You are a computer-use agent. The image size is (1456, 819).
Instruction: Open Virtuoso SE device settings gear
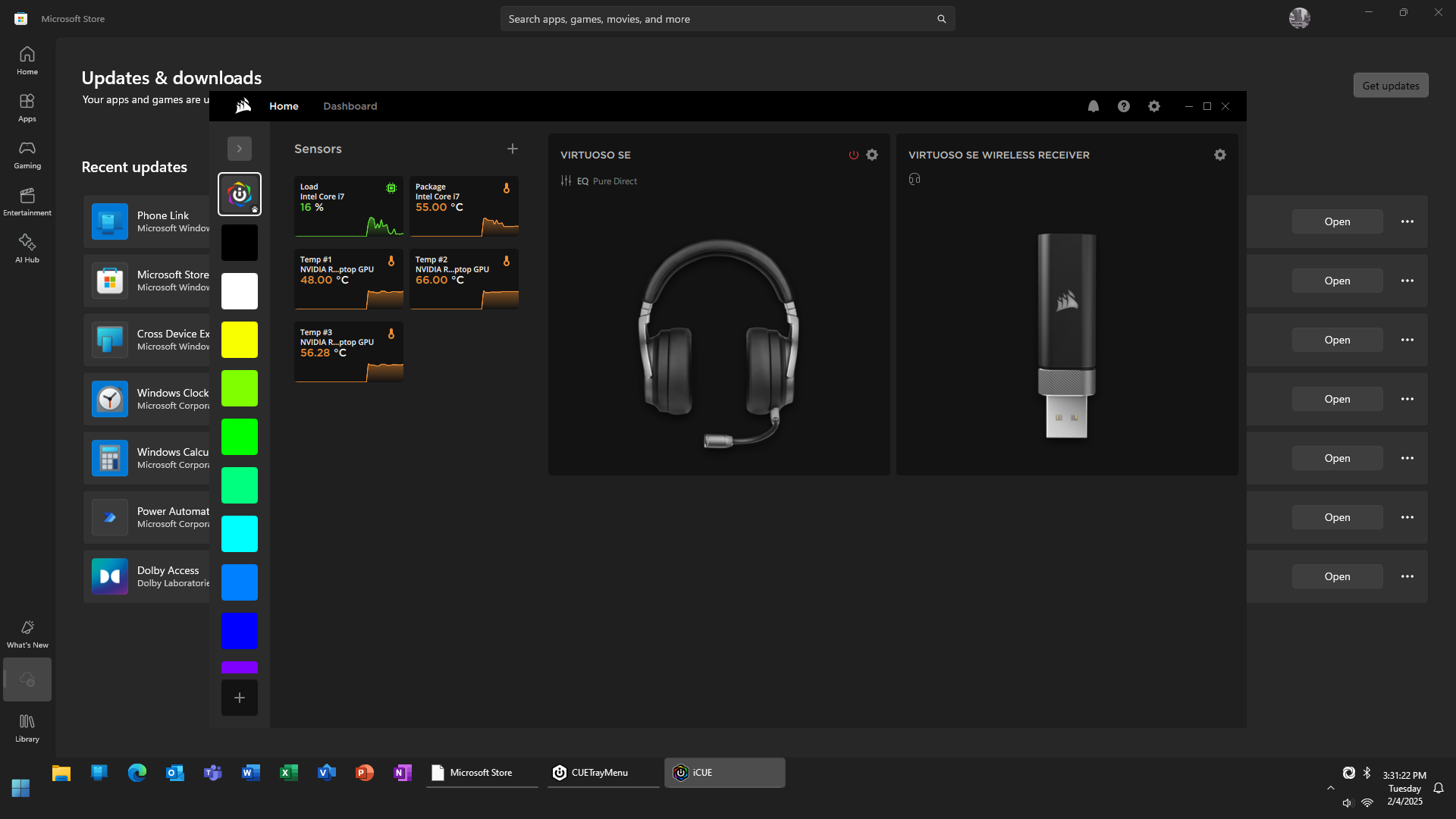872,155
